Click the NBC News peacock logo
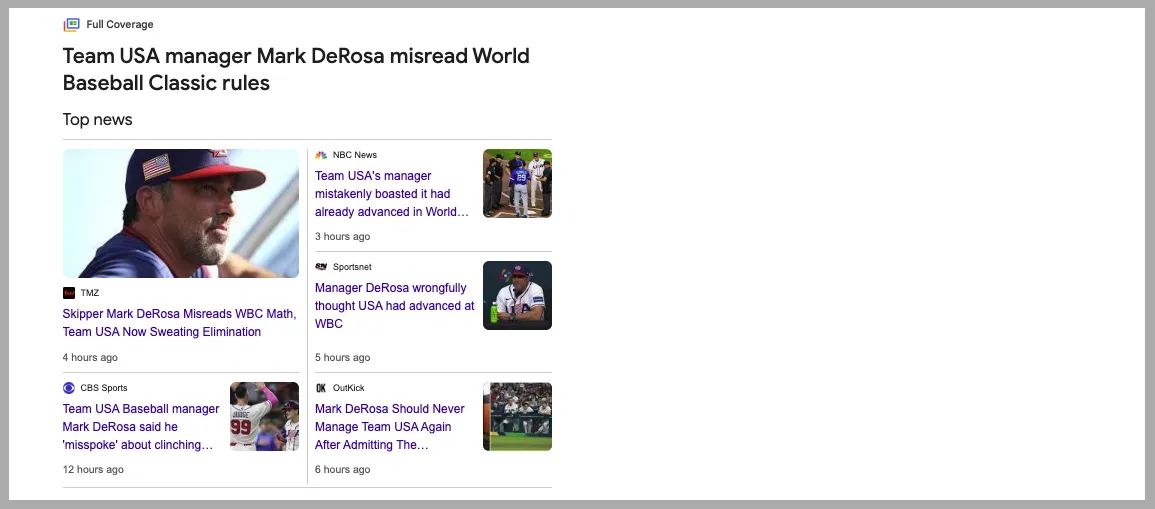 [x=321, y=155]
